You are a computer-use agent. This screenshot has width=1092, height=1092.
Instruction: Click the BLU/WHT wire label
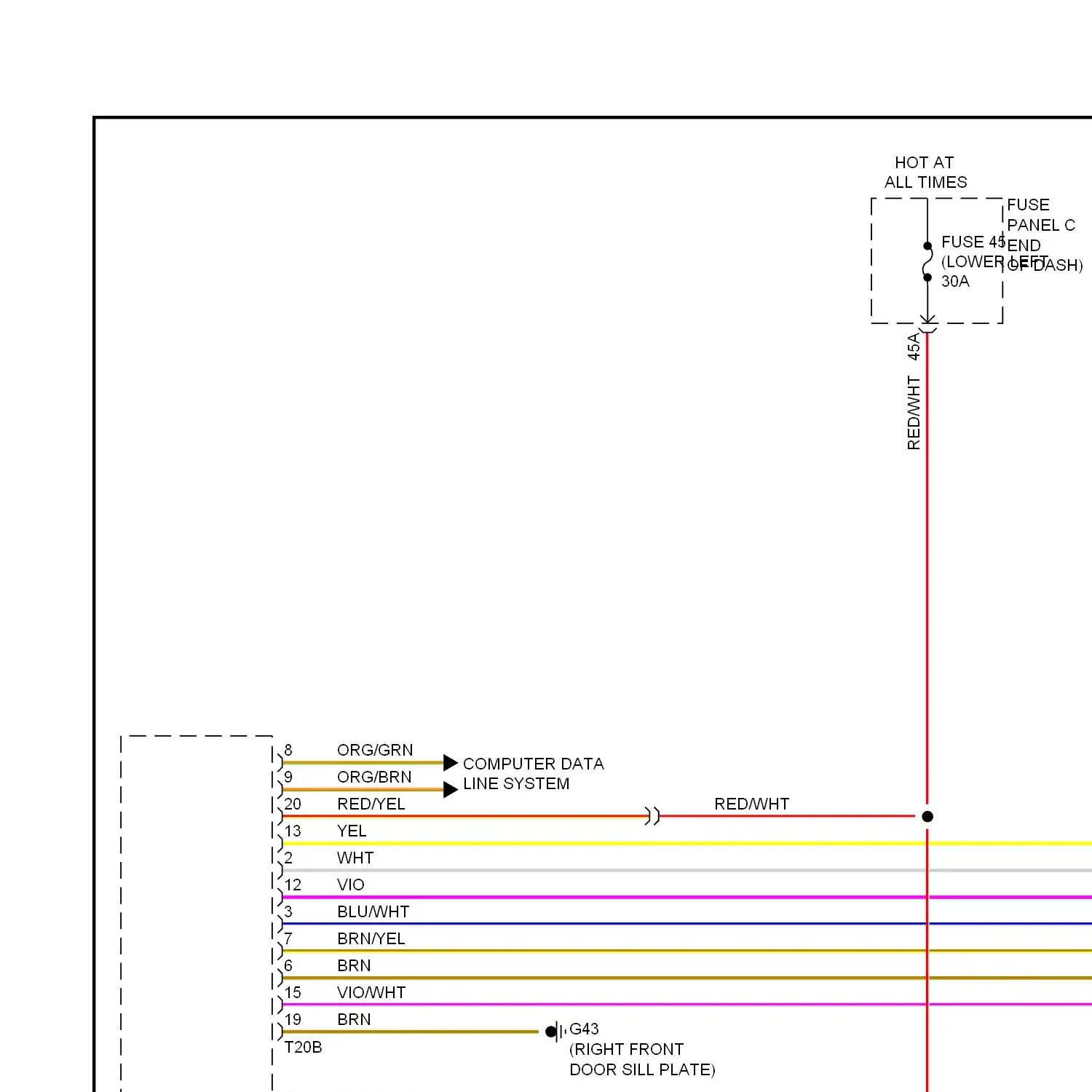click(x=373, y=911)
